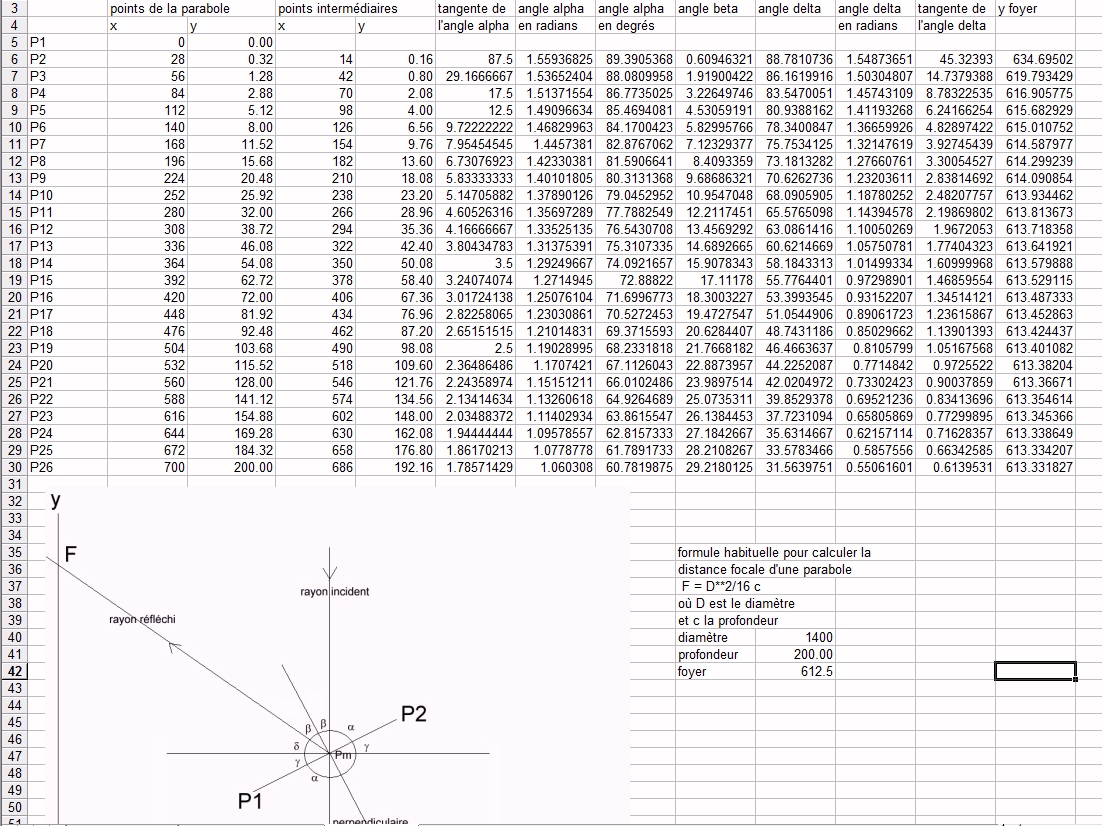
Task: Select entire row via row header 31
Action: [14, 484]
